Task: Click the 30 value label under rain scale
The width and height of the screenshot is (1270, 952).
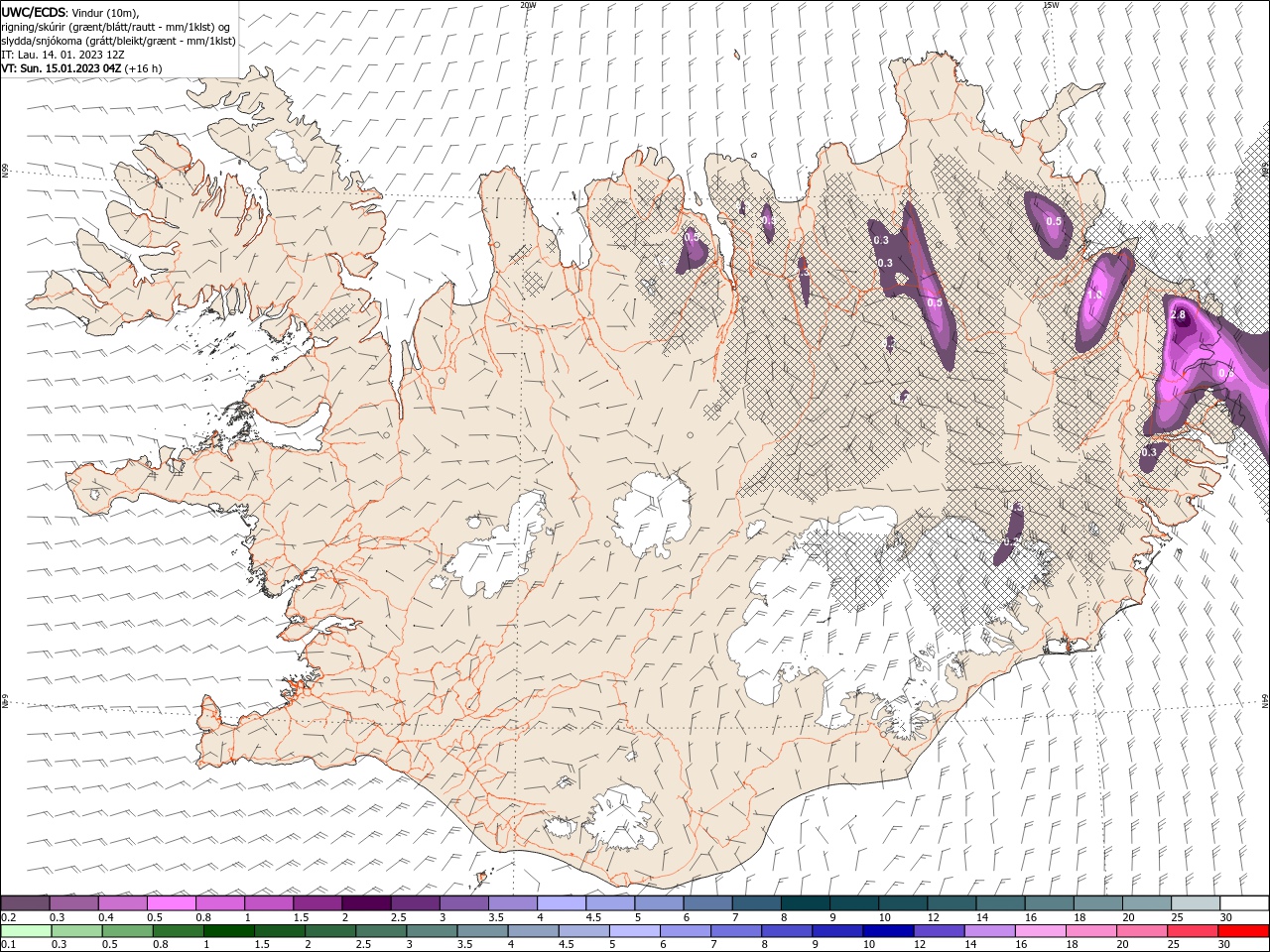Action: click(1225, 945)
